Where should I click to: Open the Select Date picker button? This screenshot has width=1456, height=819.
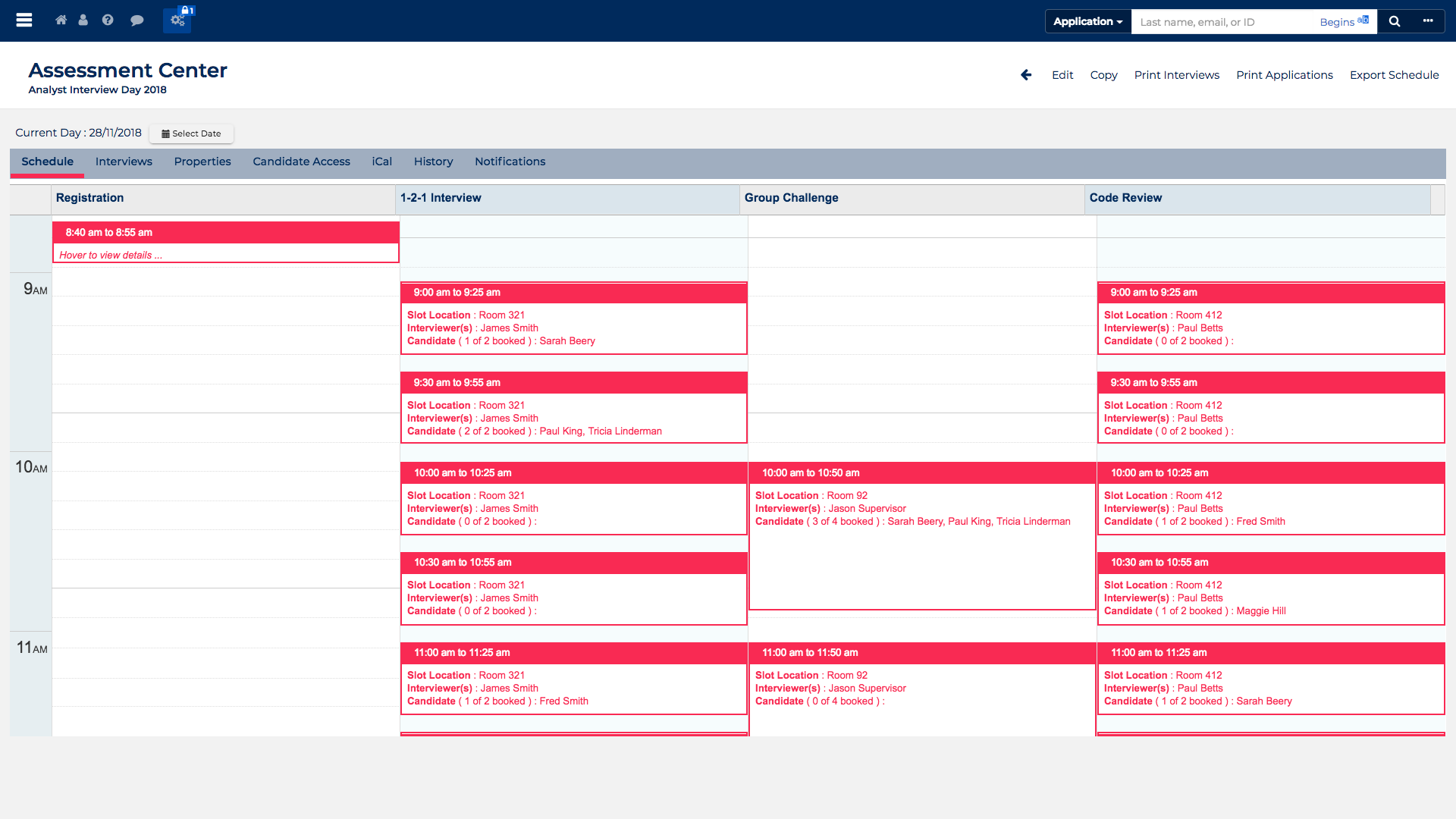[x=191, y=133]
